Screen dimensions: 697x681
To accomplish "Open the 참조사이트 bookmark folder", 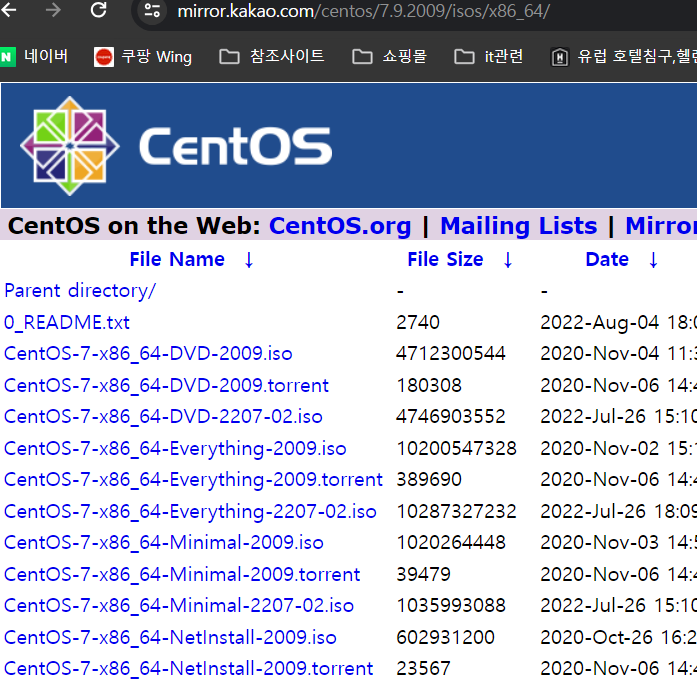I will coord(272,57).
